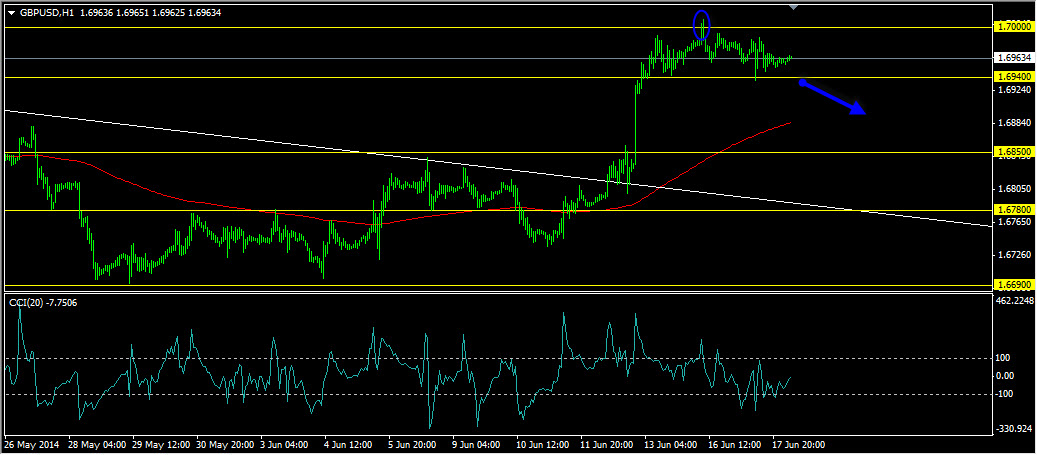Select the cyan CCI indicator line
Viewport: 1037px width, 455px height.
[397, 364]
